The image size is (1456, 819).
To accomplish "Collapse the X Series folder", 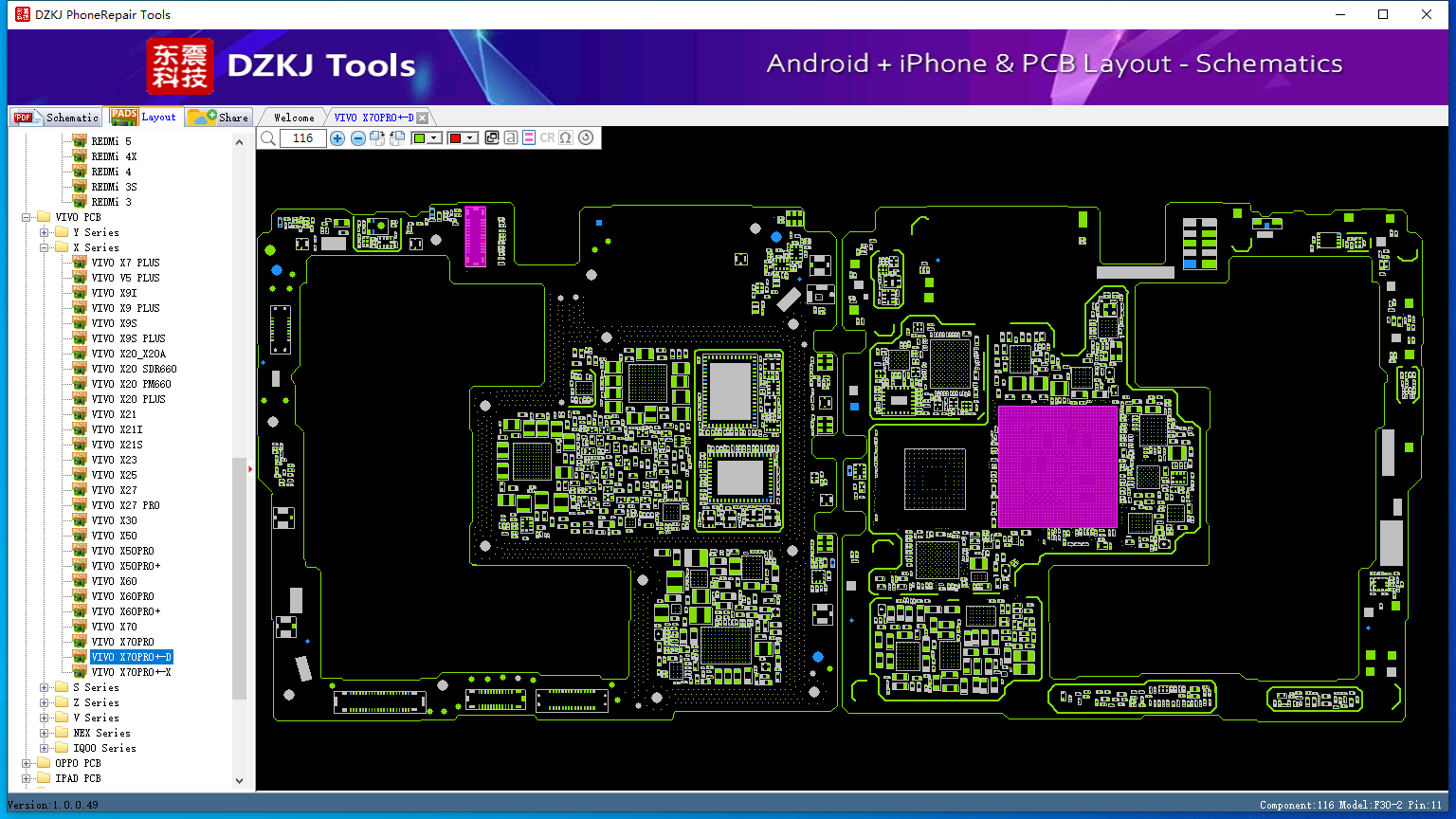I will (x=45, y=247).
